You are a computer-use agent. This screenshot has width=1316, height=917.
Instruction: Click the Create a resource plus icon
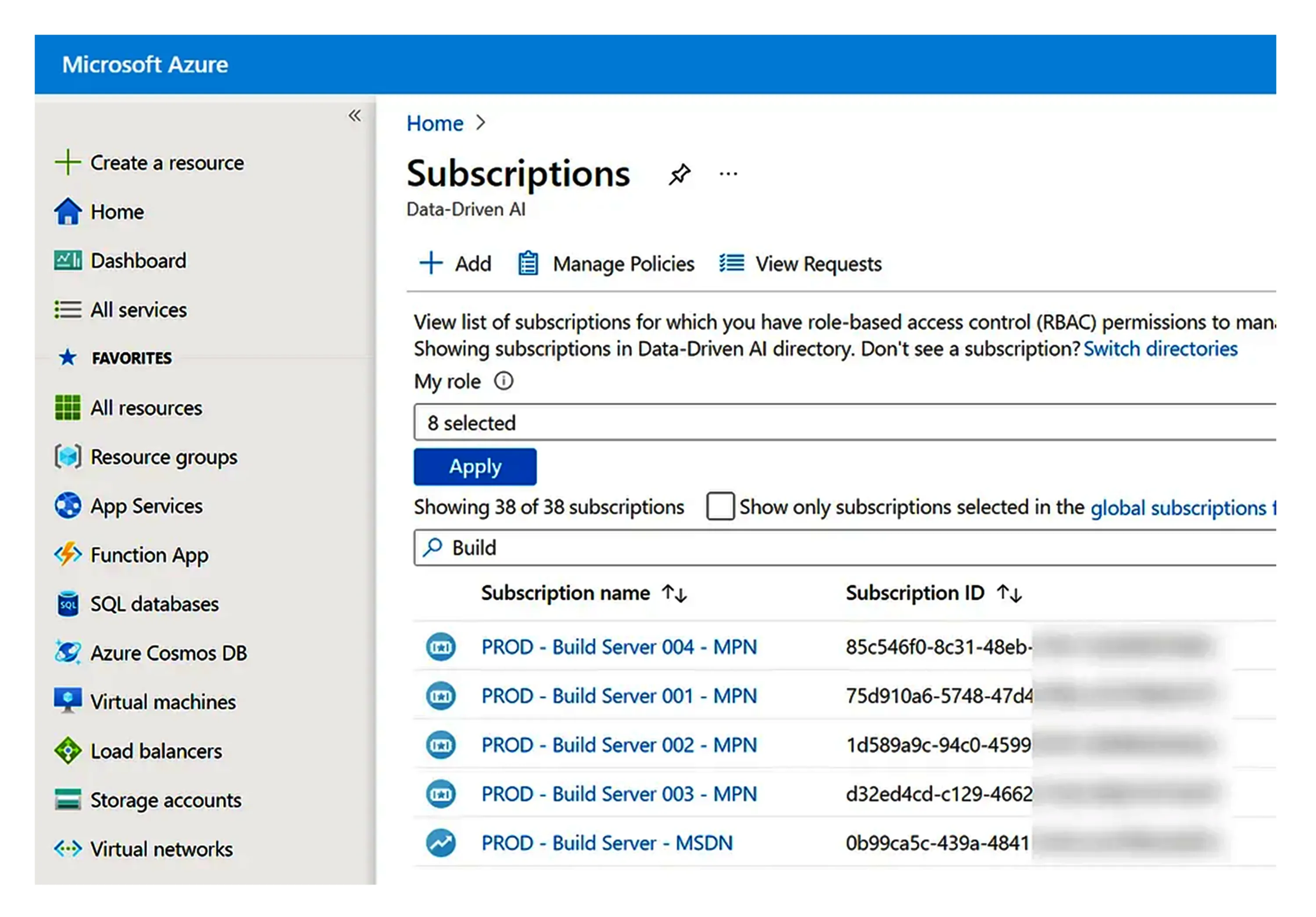pyautogui.click(x=68, y=162)
